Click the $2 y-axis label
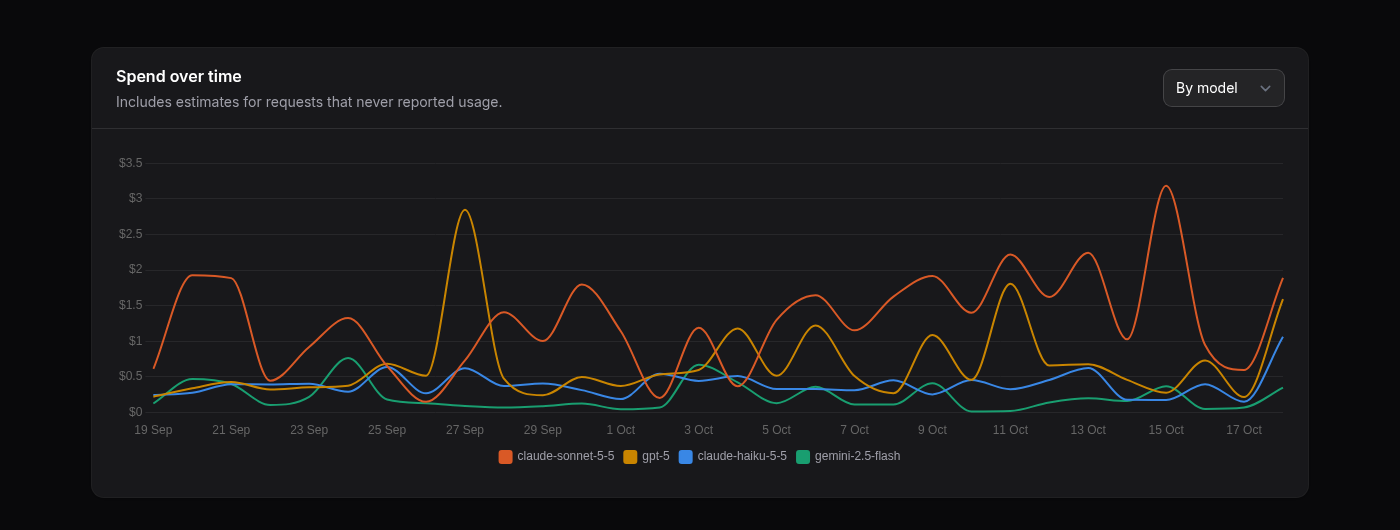Screen dimensions: 1400x530 coord(135,269)
